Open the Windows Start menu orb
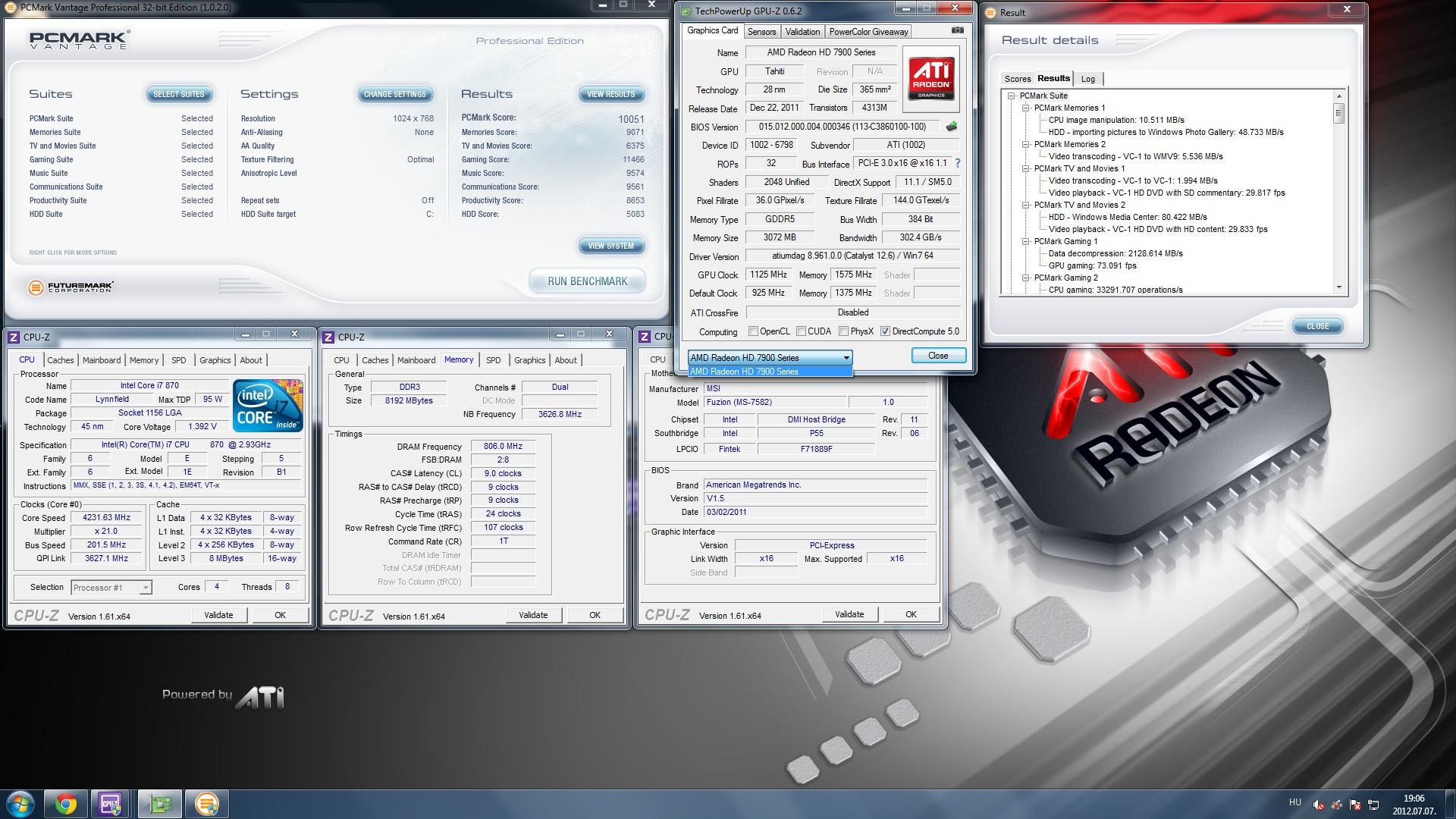This screenshot has height=819, width=1456. click(x=20, y=804)
